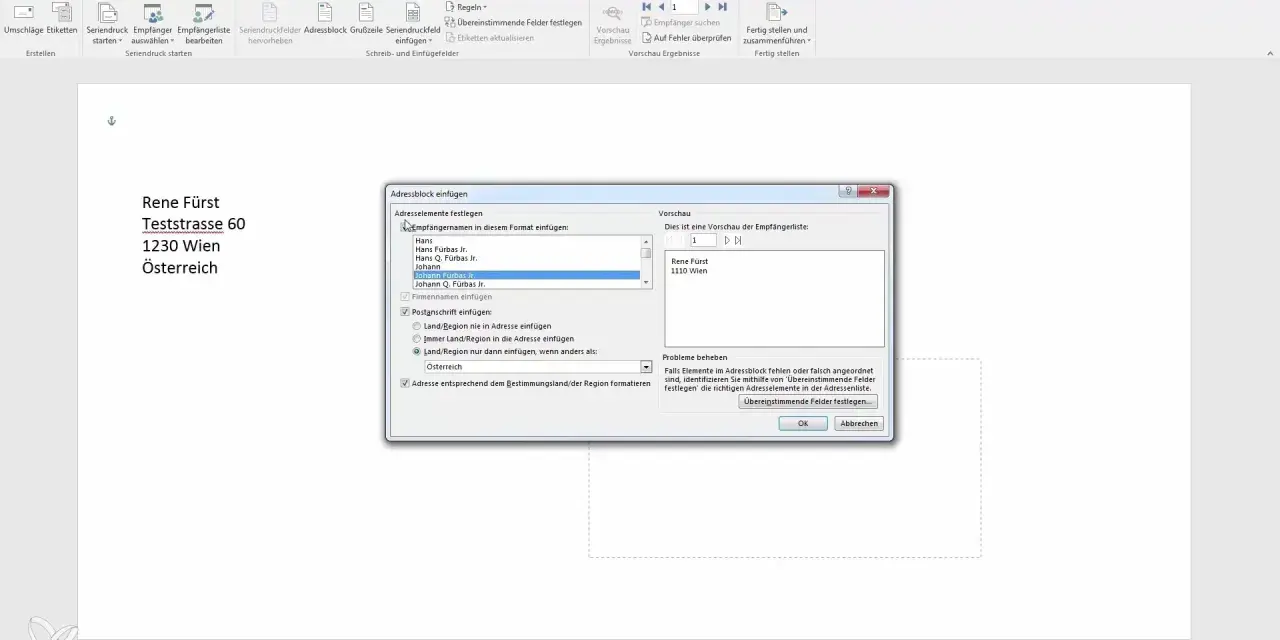Toggle Adresse entsprechend dem Bestimmungsland formatieren
The width and height of the screenshot is (1280, 640).
[x=405, y=383]
